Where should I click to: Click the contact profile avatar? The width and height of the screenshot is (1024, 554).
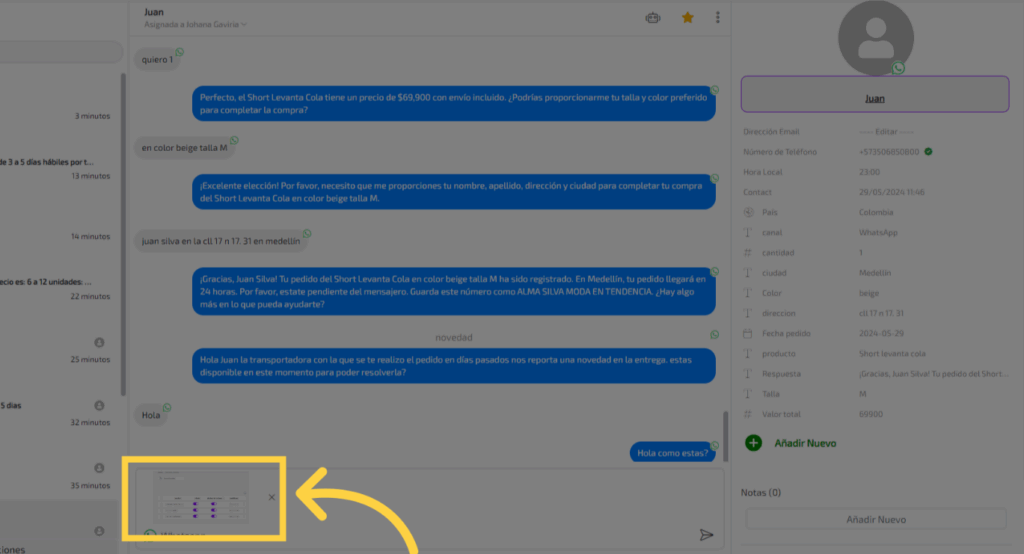(x=875, y=38)
